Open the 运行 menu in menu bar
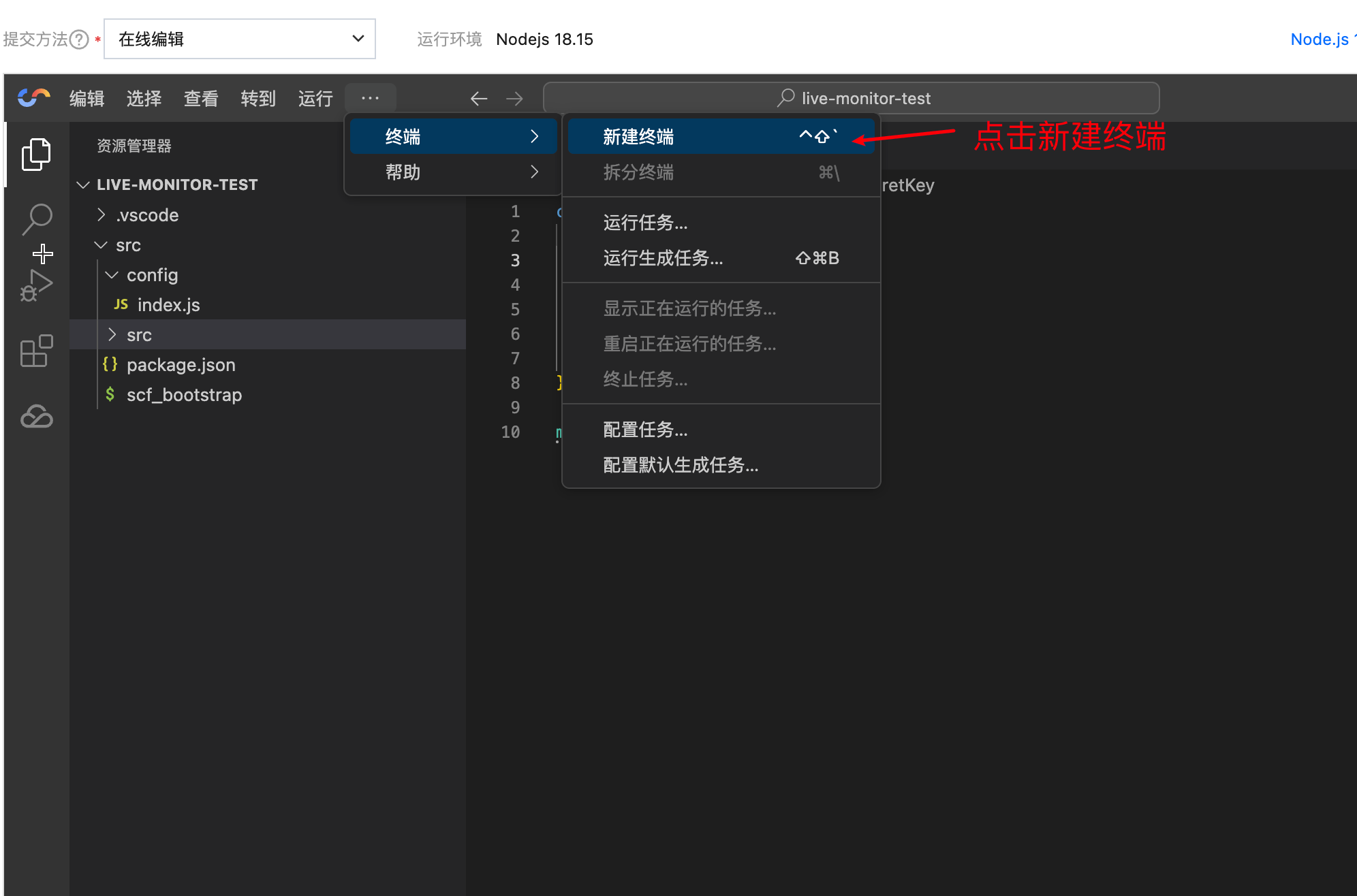The image size is (1357, 896). pos(315,99)
